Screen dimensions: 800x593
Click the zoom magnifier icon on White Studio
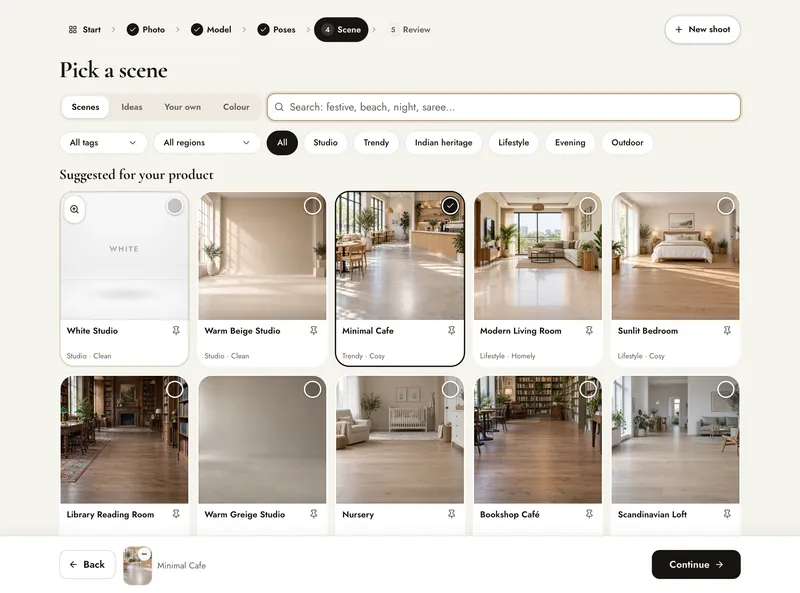74,209
